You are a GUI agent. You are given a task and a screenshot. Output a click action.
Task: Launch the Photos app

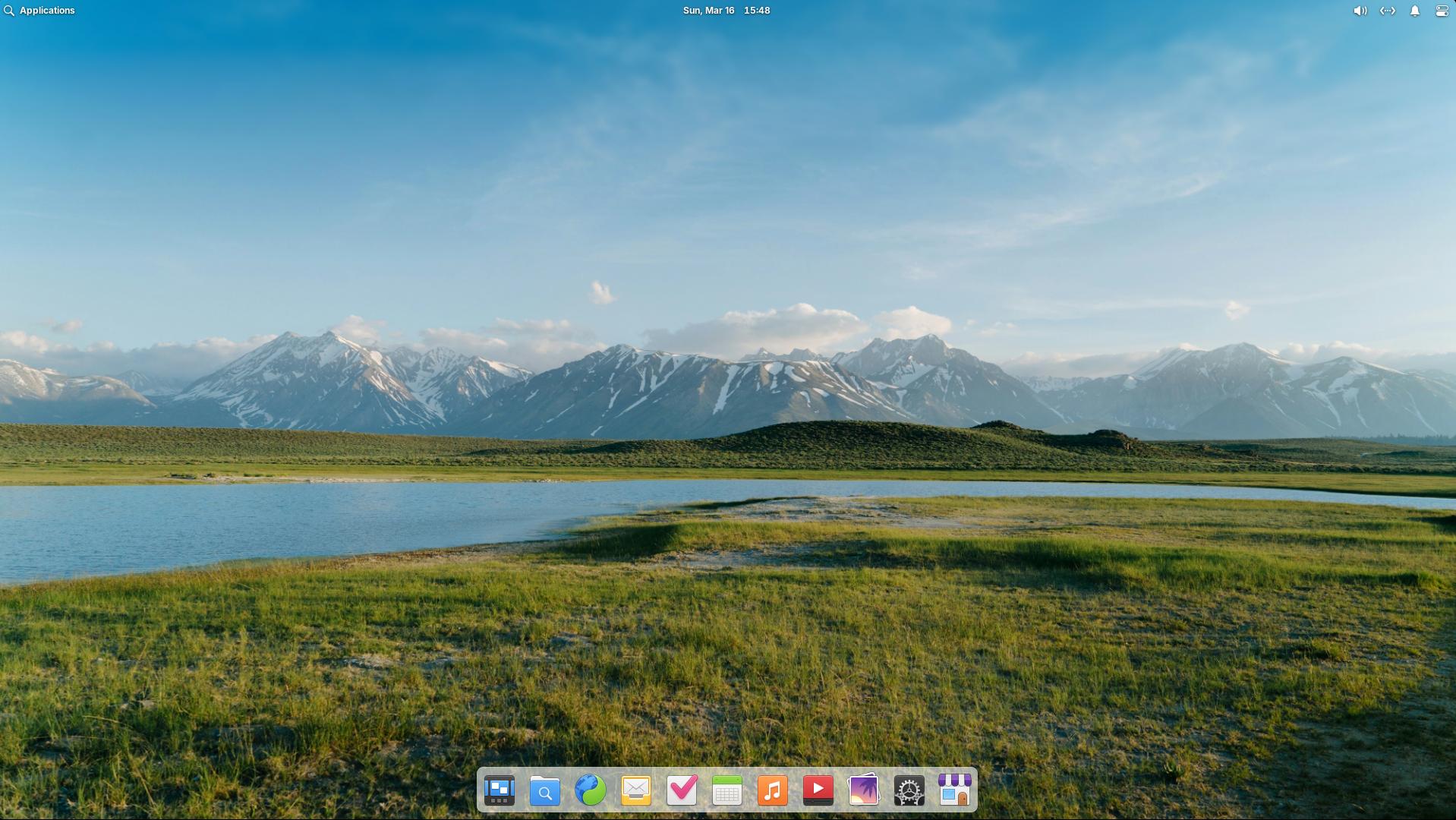pyautogui.click(x=864, y=790)
